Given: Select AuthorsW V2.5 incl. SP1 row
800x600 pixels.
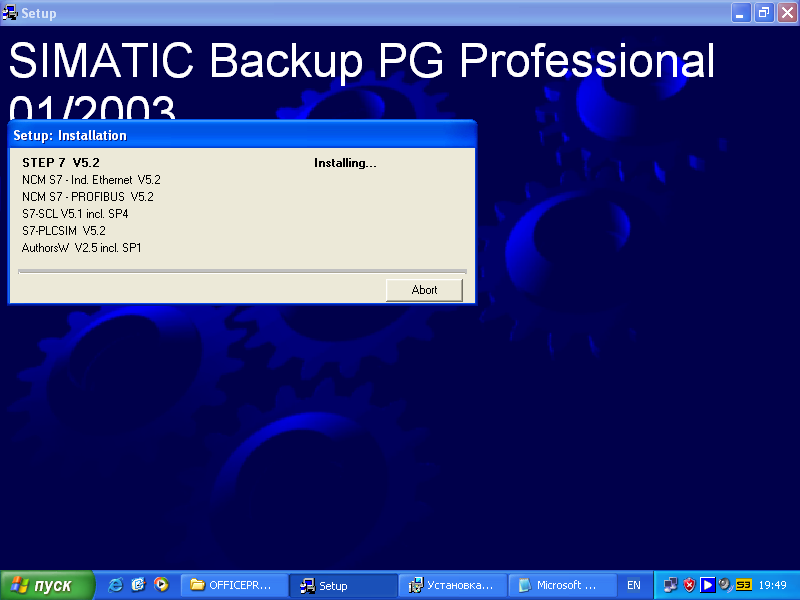Looking at the screenshot, I should pyautogui.click(x=82, y=247).
